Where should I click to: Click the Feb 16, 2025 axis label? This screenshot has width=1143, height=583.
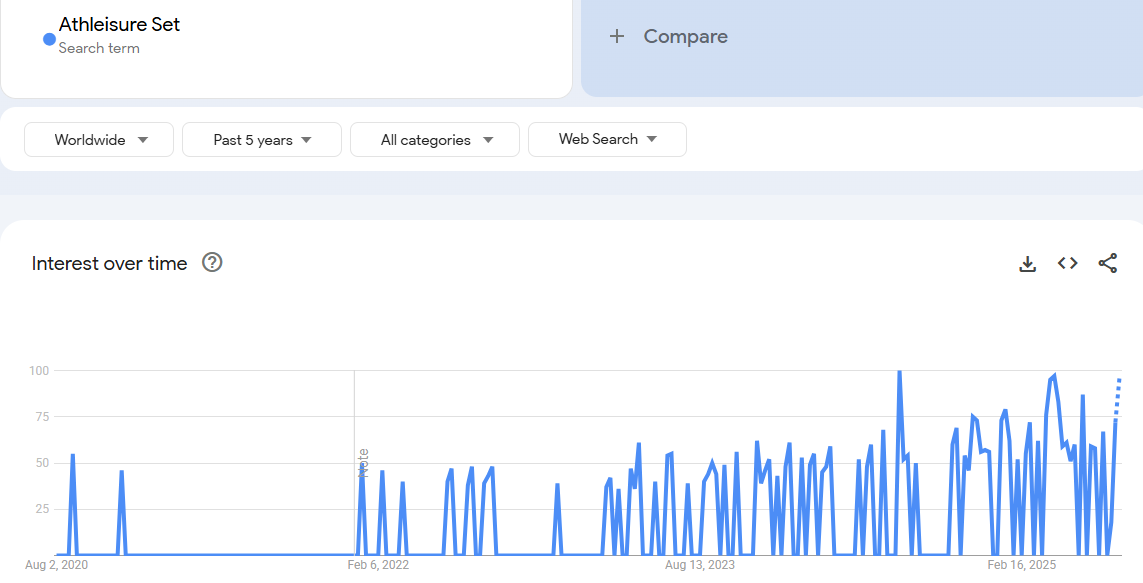(1021, 565)
